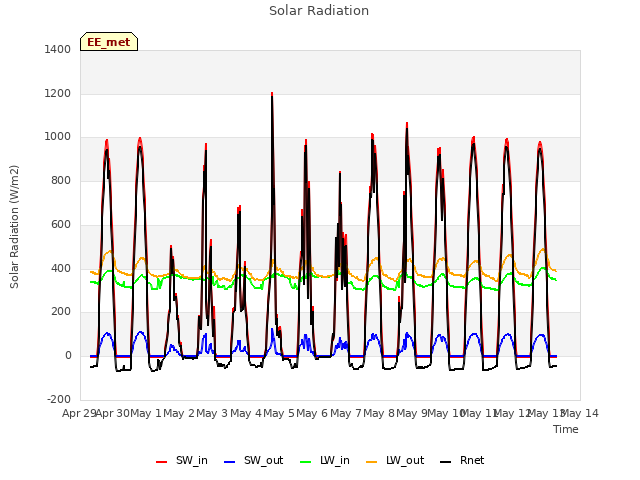Click the blue SW_out legend swatch
The height and width of the screenshot is (480, 640).
pos(230,462)
